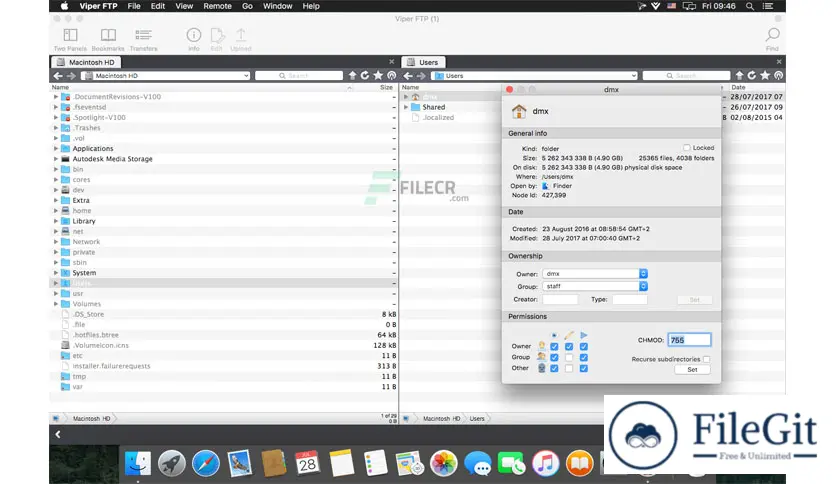Screen dimensions: 836x484
Task: Open the Info toolbar button
Action: pos(194,35)
